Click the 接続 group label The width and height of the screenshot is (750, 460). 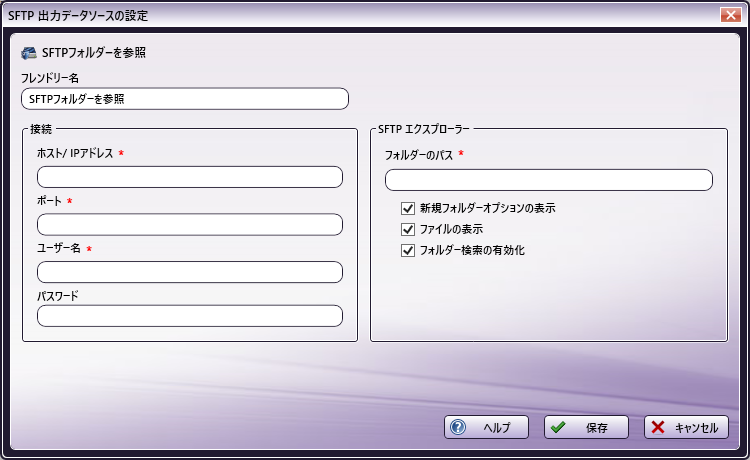click(x=41, y=129)
